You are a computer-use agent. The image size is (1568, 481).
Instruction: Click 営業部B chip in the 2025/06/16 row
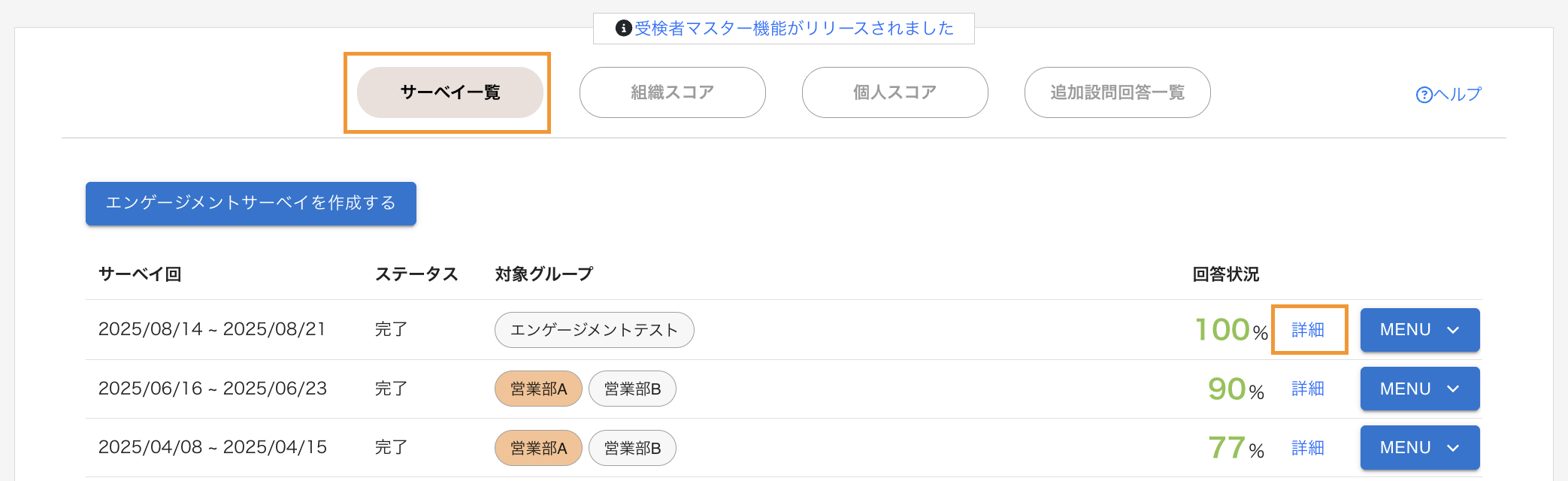[632, 389]
